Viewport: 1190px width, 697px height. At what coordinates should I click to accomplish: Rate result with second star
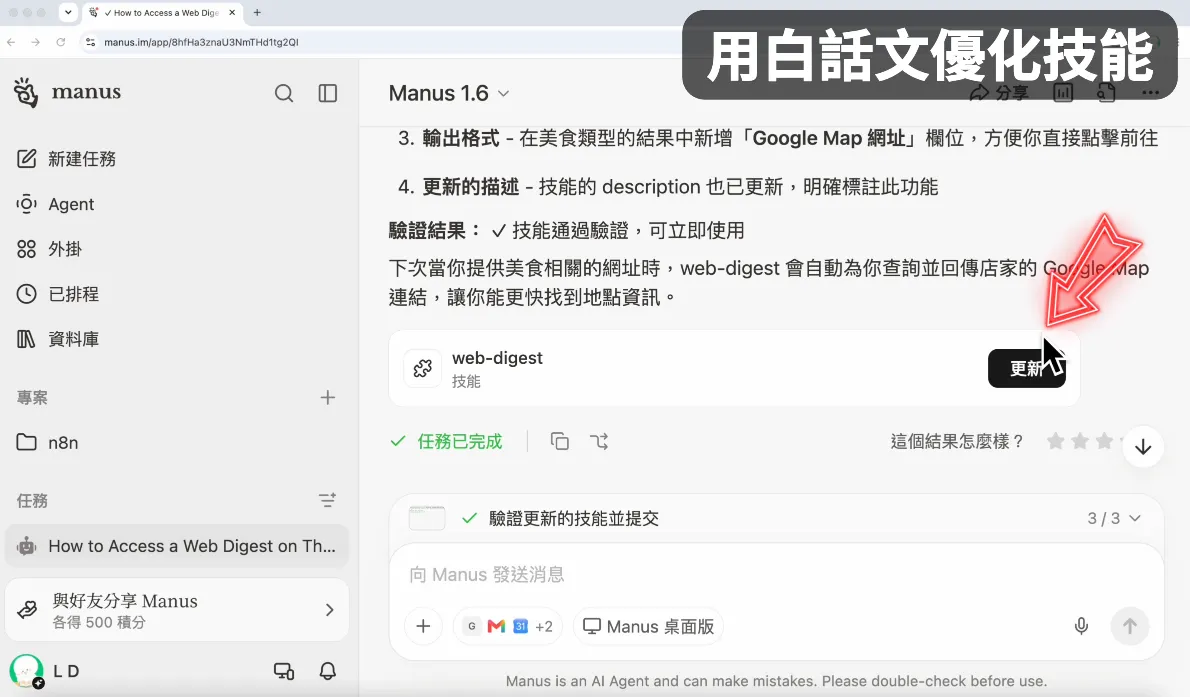(1080, 441)
